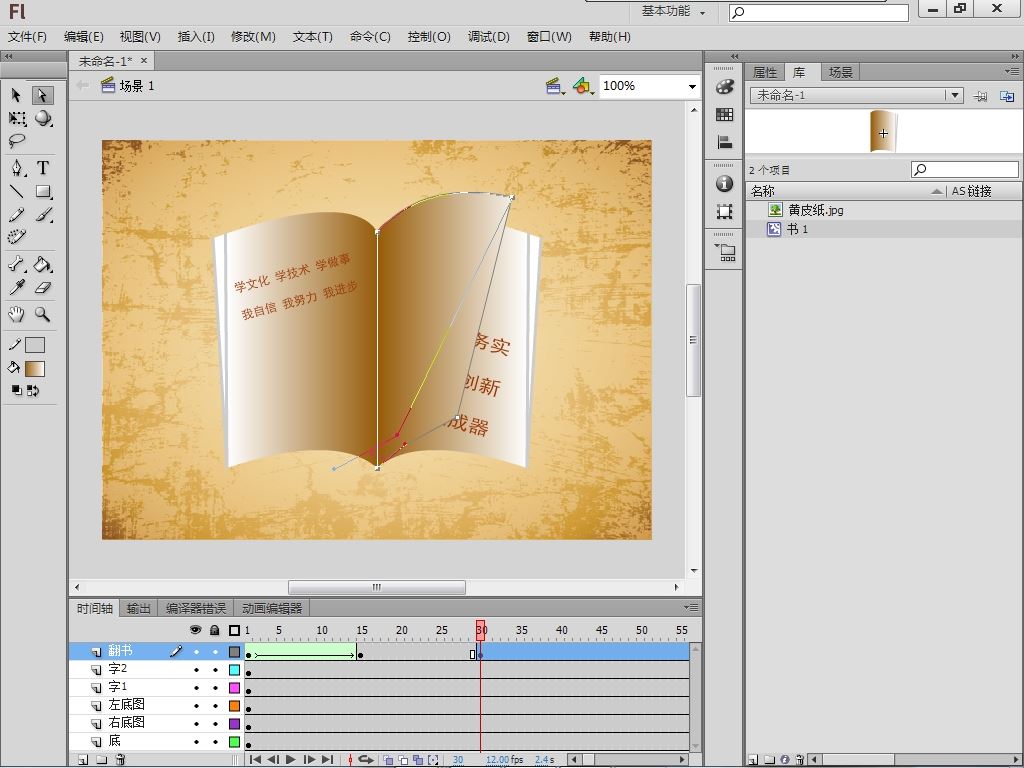Open the 基本功能 workspace dropdown
The width and height of the screenshot is (1024, 768).
pyautogui.click(x=673, y=11)
